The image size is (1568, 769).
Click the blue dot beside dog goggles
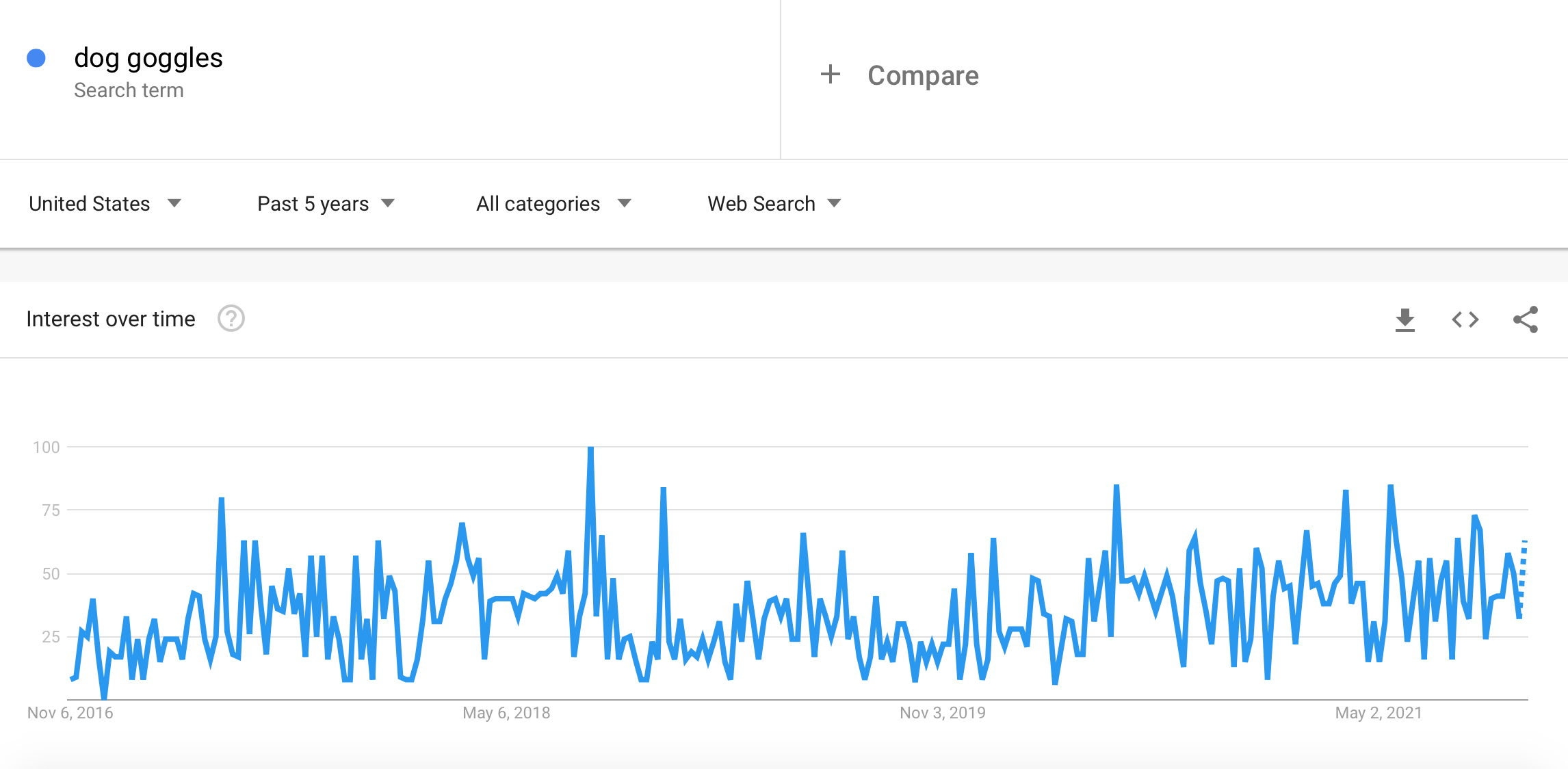[36, 58]
